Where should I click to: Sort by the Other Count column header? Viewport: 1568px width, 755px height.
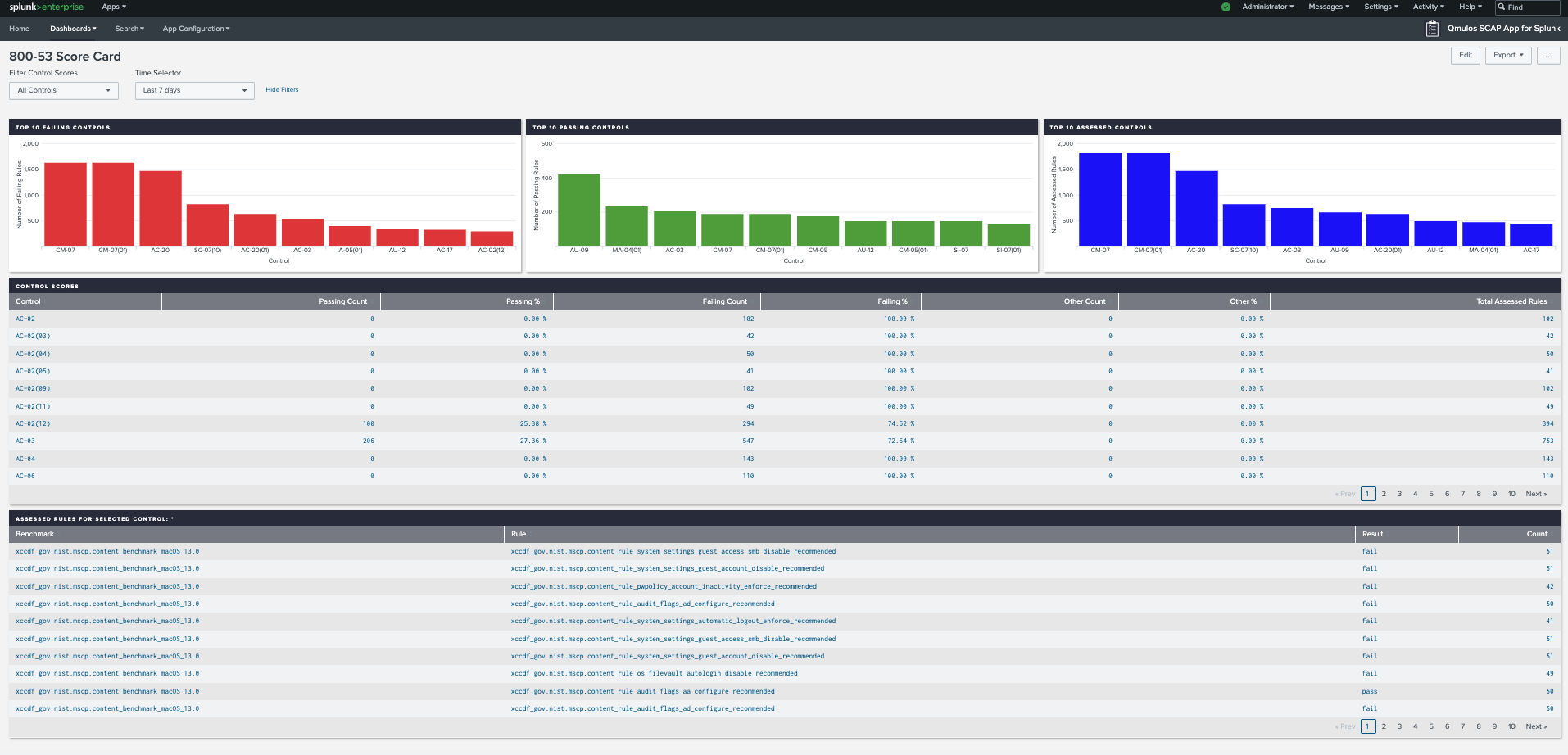pos(1019,301)
